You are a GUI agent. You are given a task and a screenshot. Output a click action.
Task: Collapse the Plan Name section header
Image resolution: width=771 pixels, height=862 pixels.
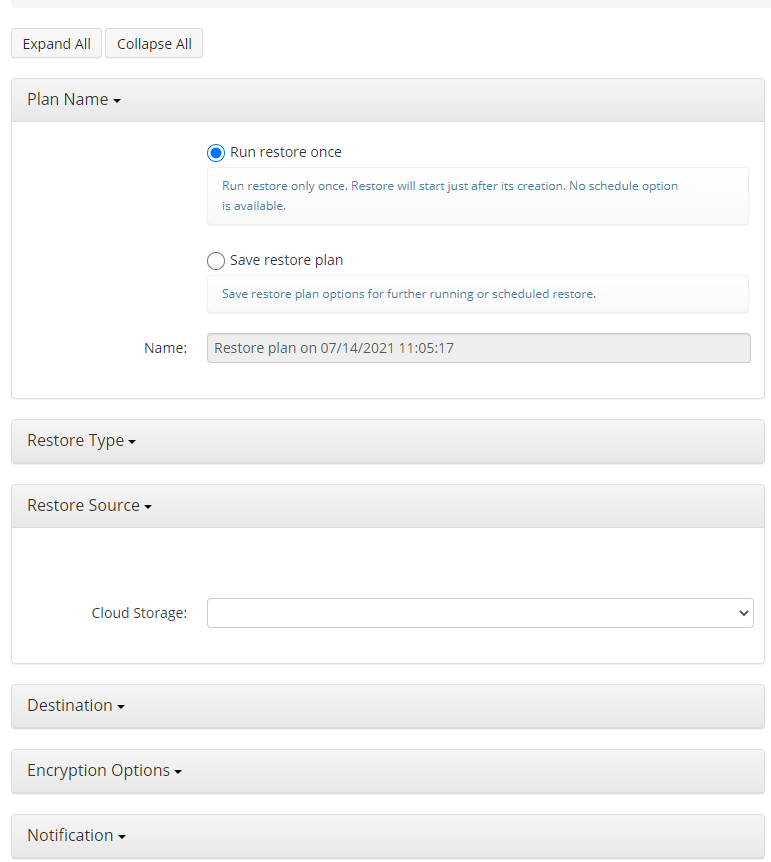point(388,100)
